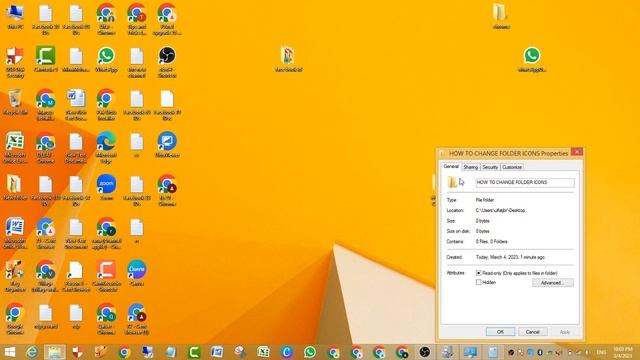
Task: Click the 'Today, March 4, 2023' created value
Action: tap(510, 258)
